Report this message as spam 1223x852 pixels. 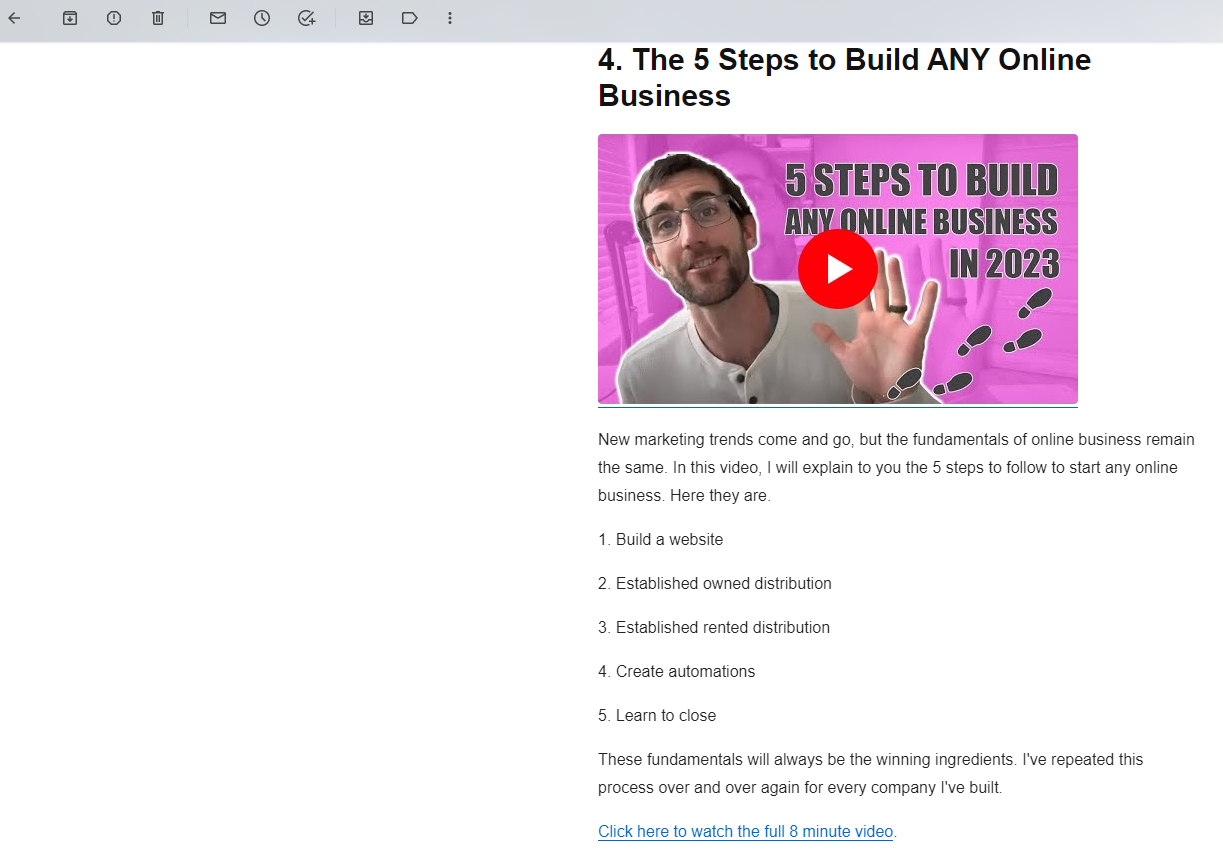114,18
